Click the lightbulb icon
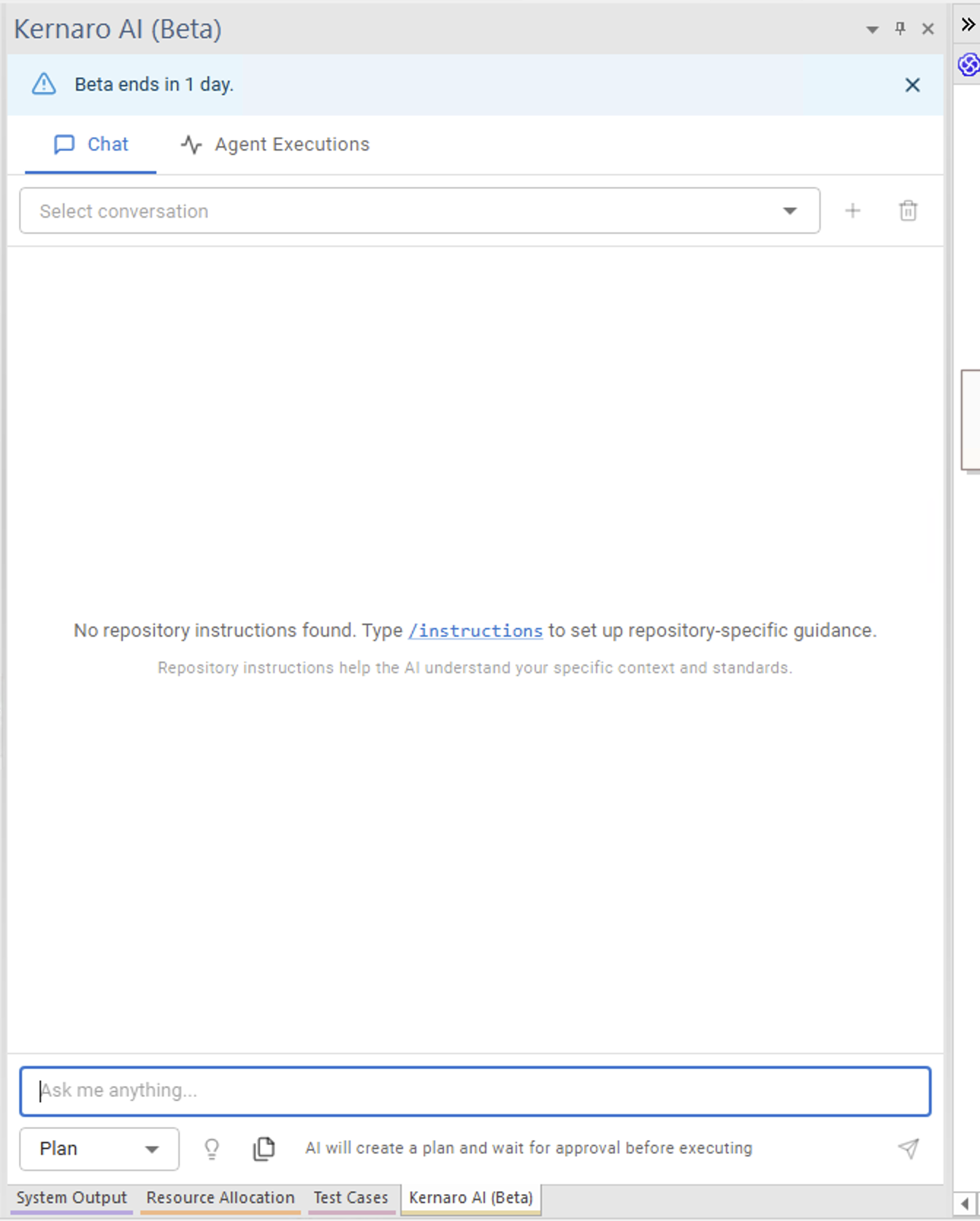 click(212, 1149)
